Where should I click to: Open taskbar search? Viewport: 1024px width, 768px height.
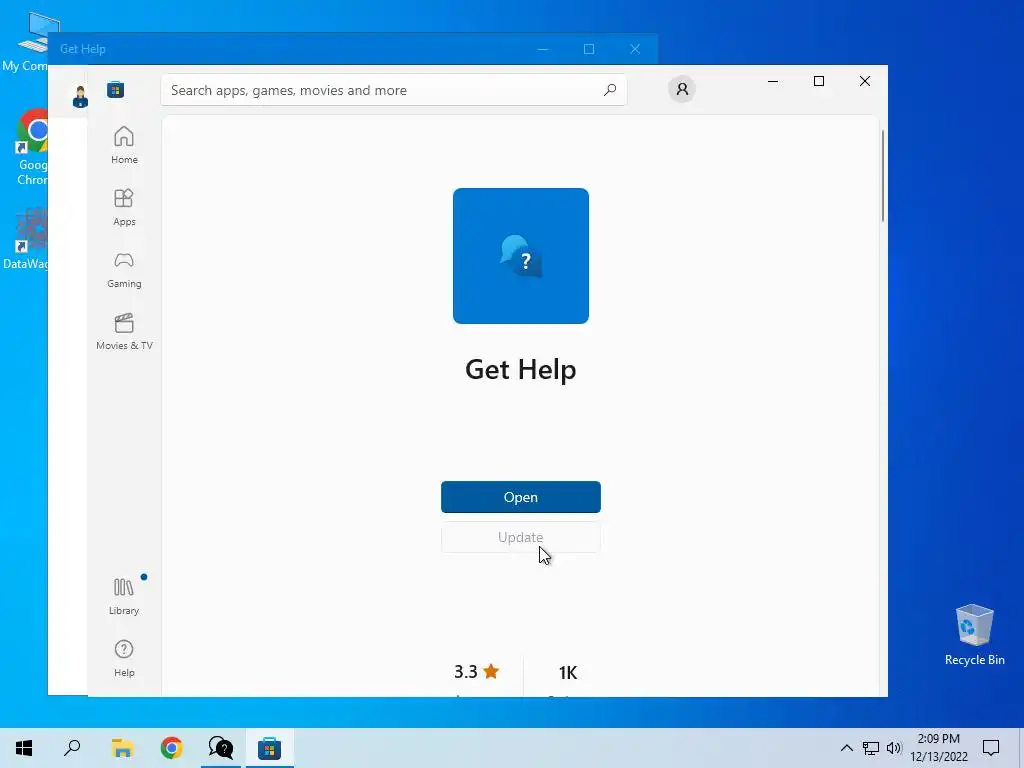72,748
